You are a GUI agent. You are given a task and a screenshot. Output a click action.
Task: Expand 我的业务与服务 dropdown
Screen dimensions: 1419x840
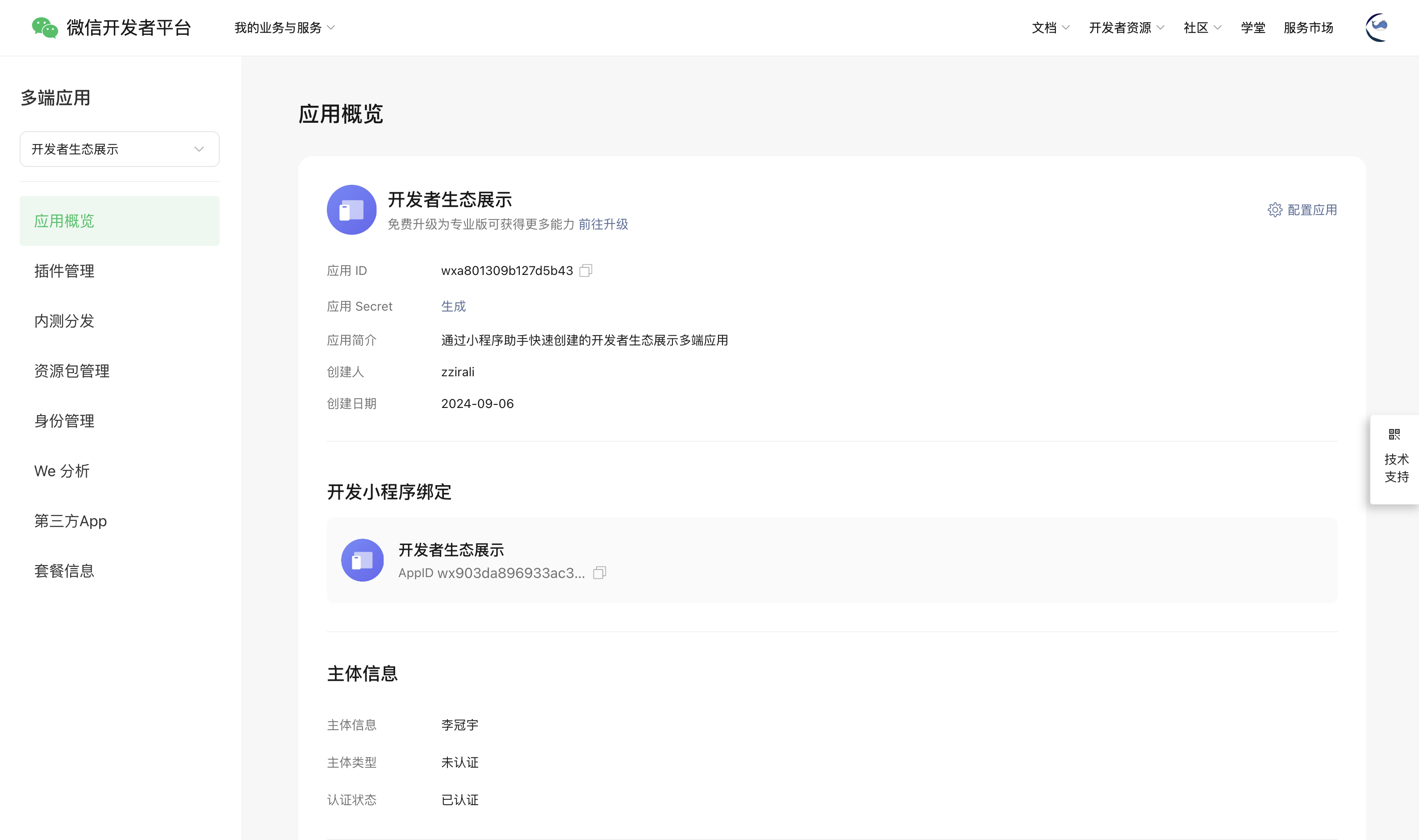(285, 28)
